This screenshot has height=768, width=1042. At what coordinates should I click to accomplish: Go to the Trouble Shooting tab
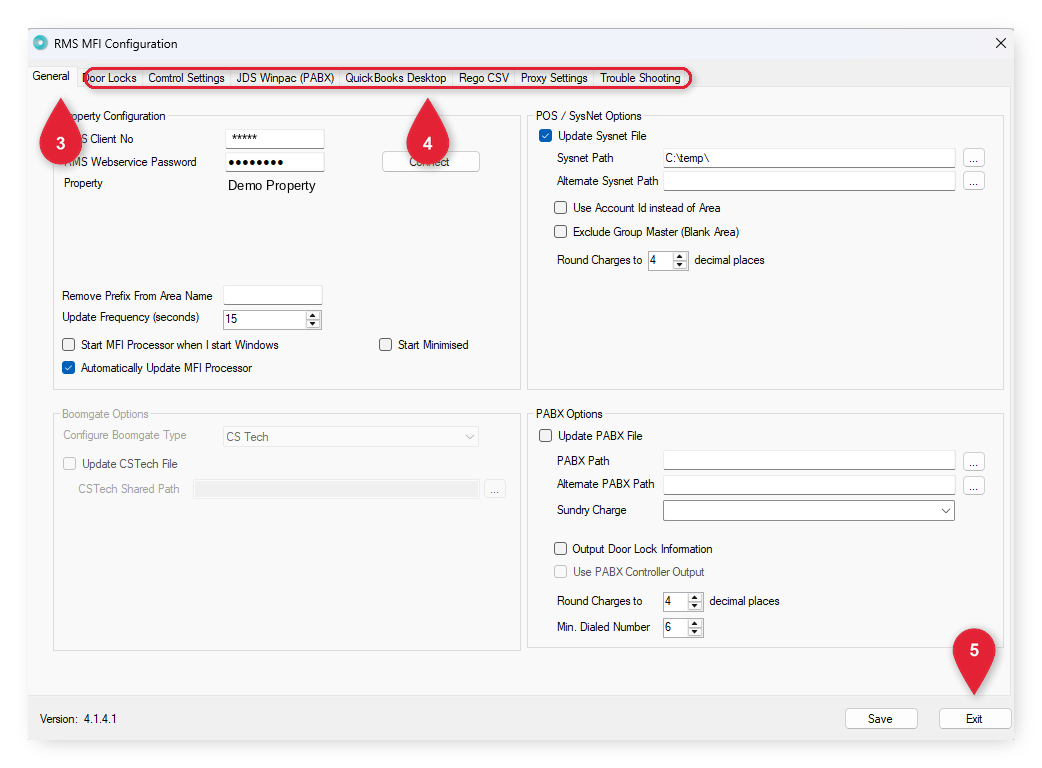pyautogui.click(x=640, y=78)
